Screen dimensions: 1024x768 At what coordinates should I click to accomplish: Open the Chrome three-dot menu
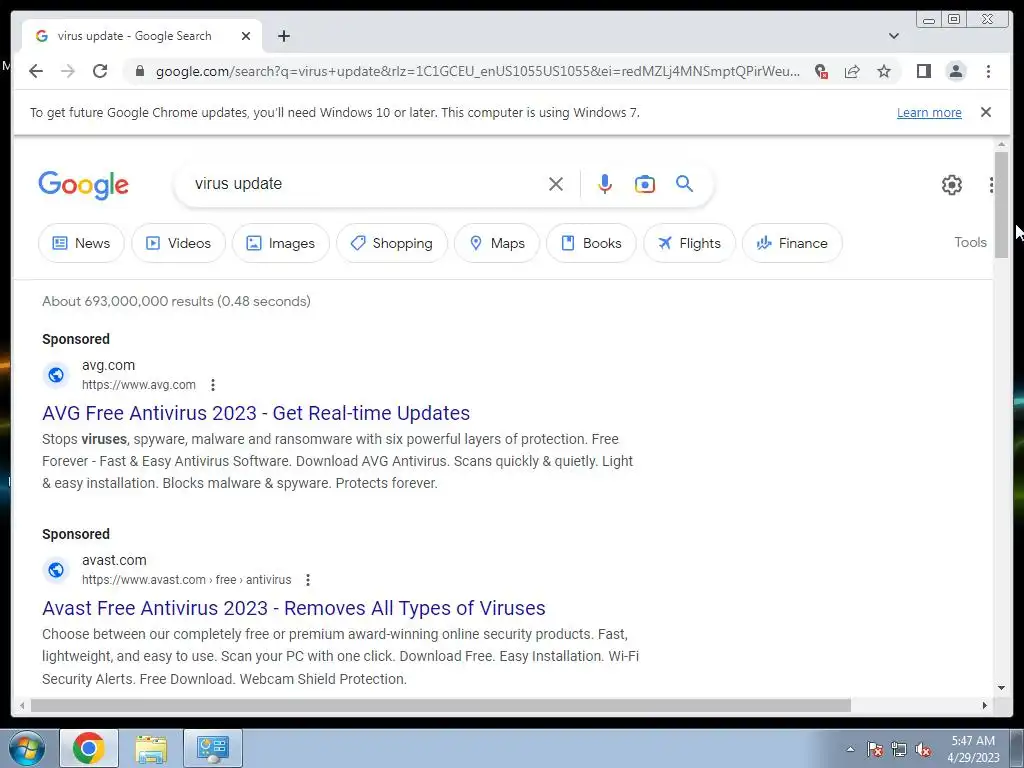tap(988, 71)
